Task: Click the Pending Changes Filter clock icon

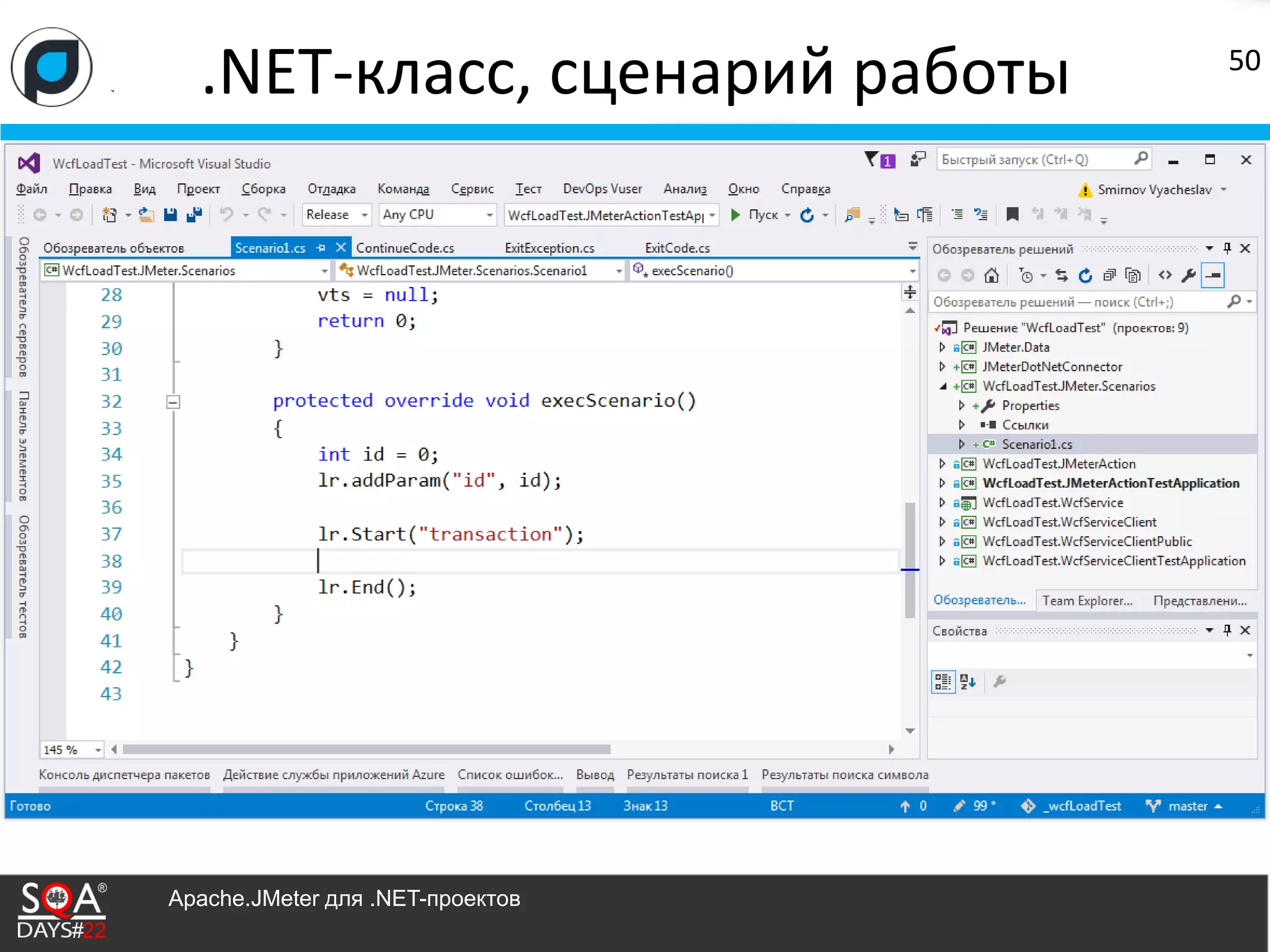Action: pyautogui.click(x=1026, y=275)
